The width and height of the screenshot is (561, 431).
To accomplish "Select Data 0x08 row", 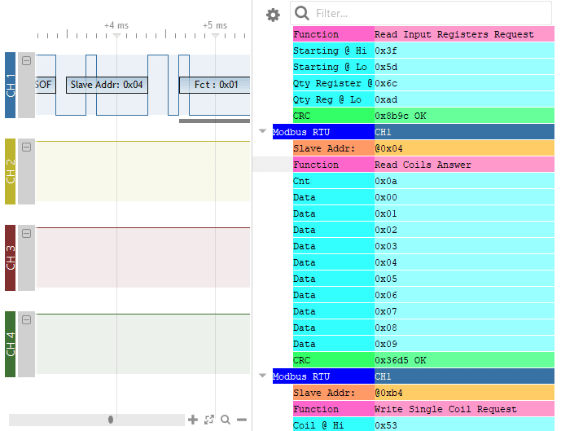I will [424, 328].
